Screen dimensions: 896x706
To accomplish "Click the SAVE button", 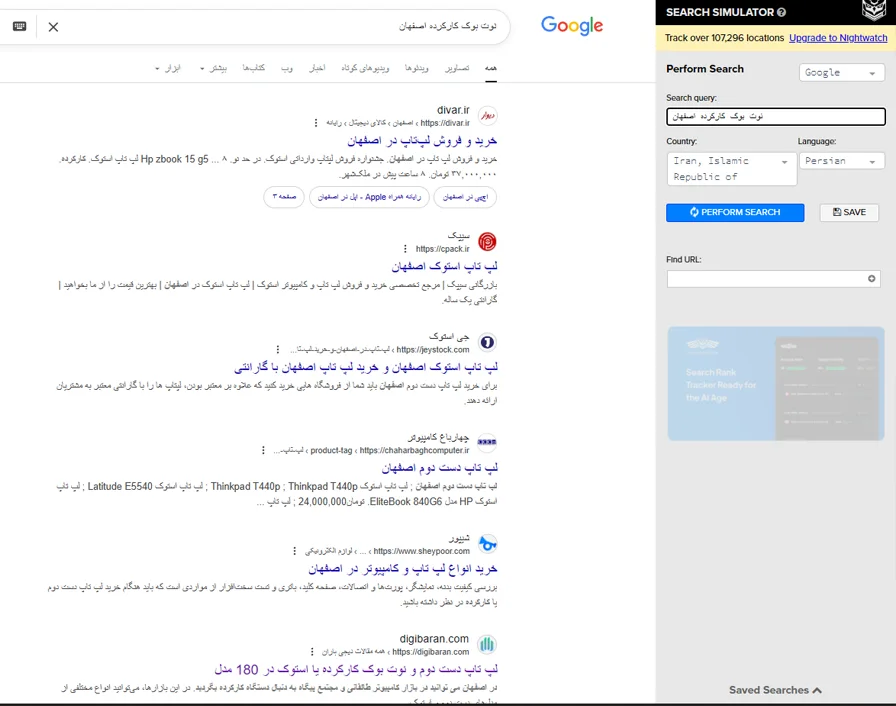I will pos(849,212).
